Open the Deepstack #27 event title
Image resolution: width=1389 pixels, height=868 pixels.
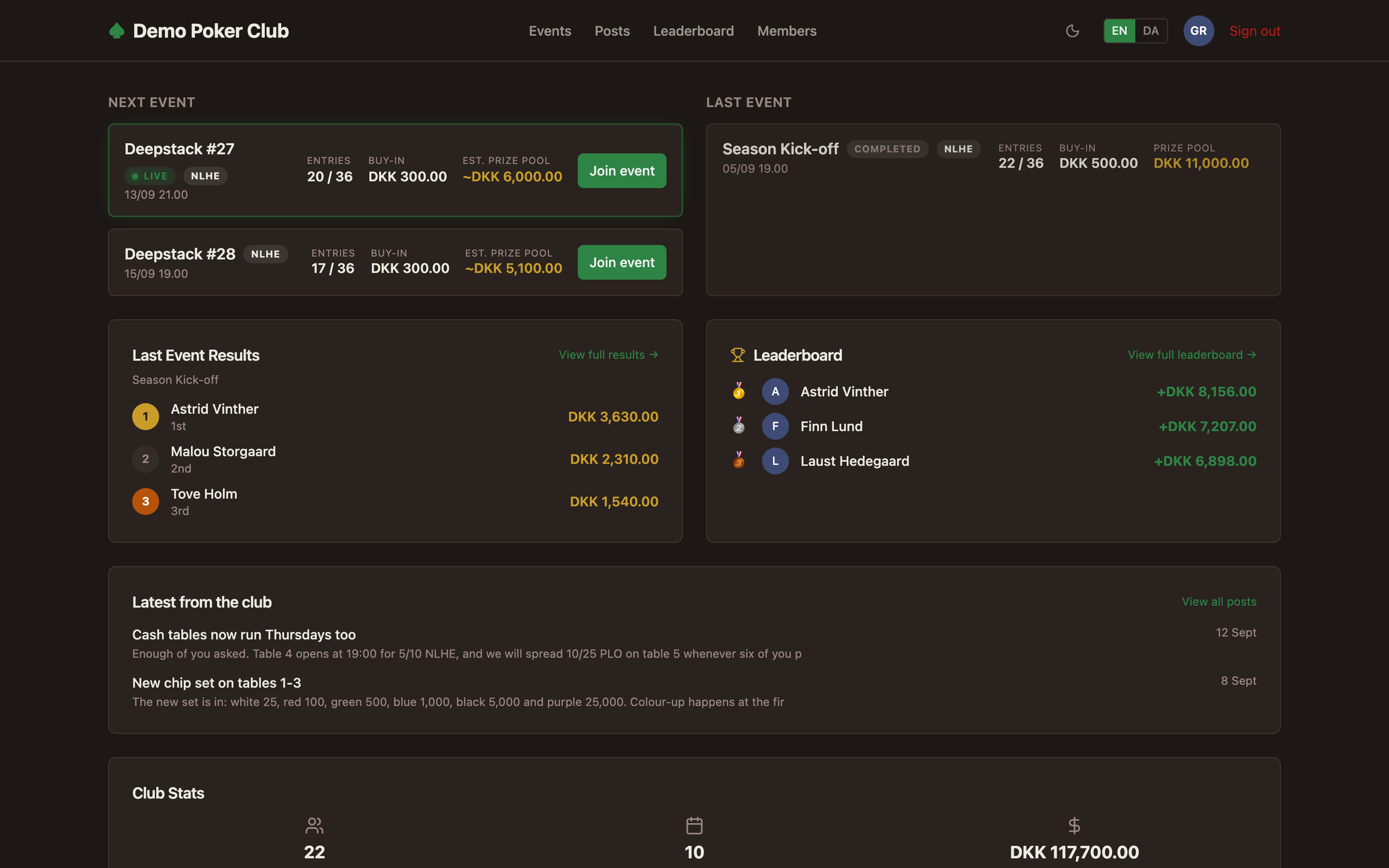[179, 149]
